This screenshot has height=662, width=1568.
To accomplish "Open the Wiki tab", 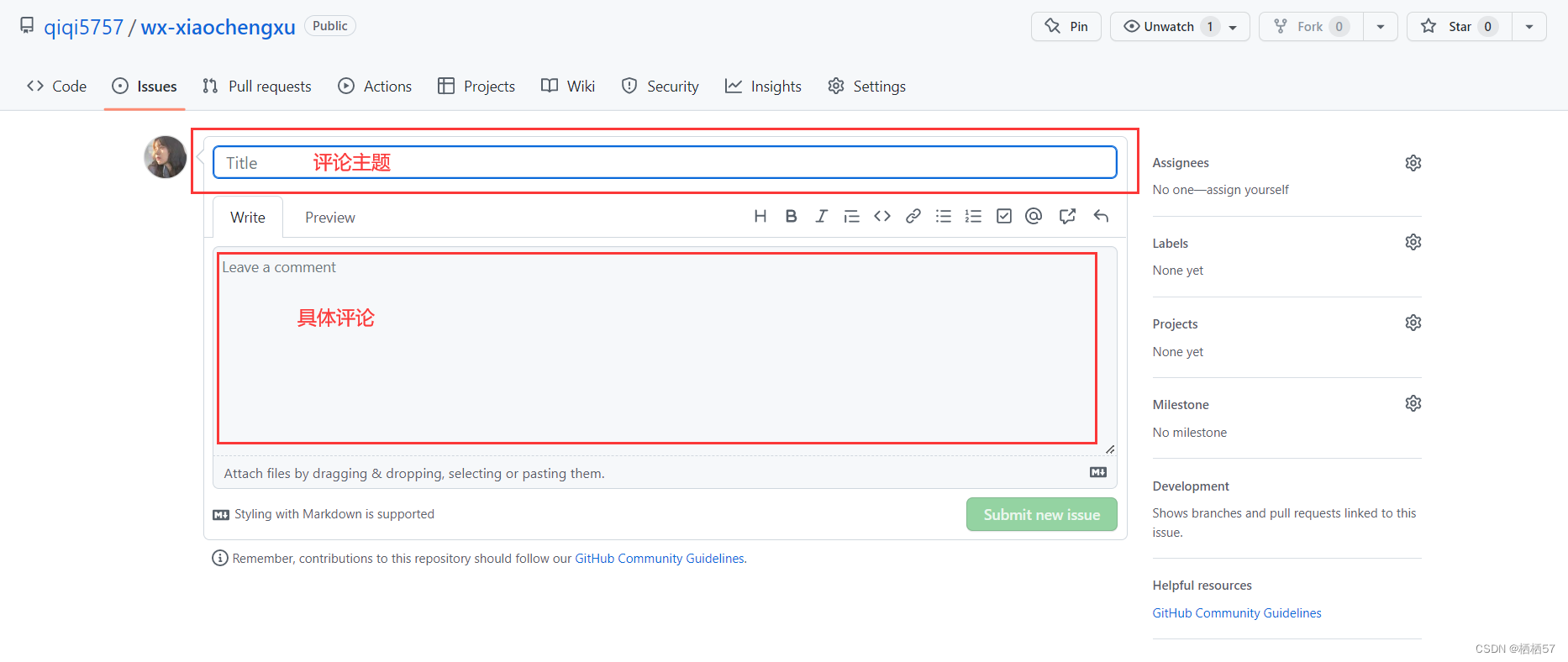I will point(568,86).
